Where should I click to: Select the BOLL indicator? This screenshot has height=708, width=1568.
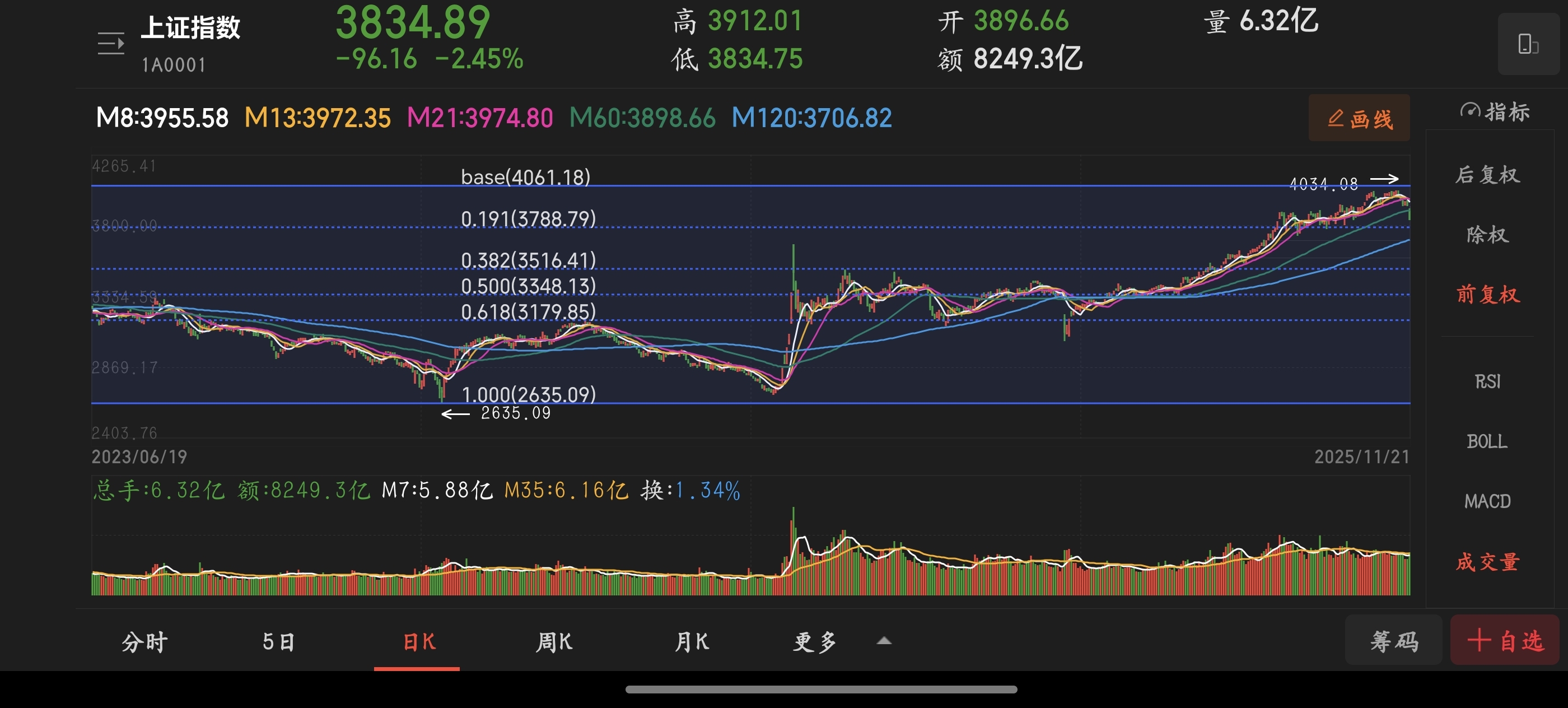coord(1487,441)
